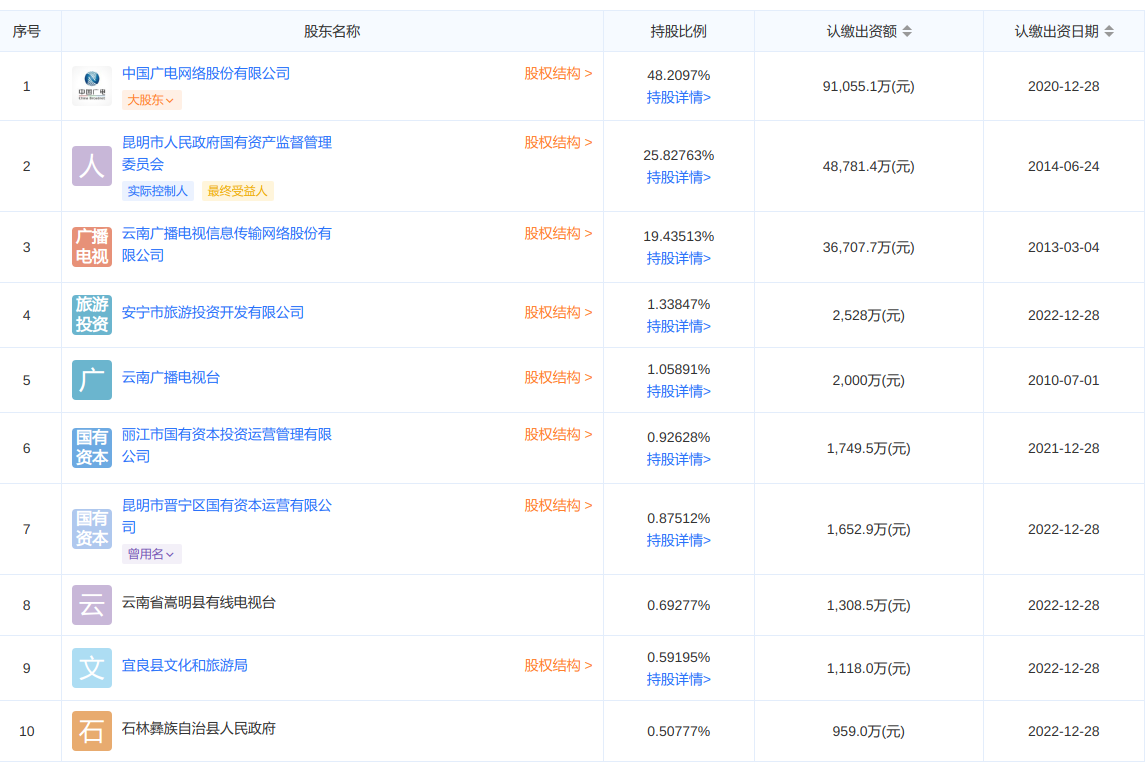Open 丽江市国有资本投资运营管理有限公司 link
The height and width of the screenshot is (771, 1145).
point(226,445)
